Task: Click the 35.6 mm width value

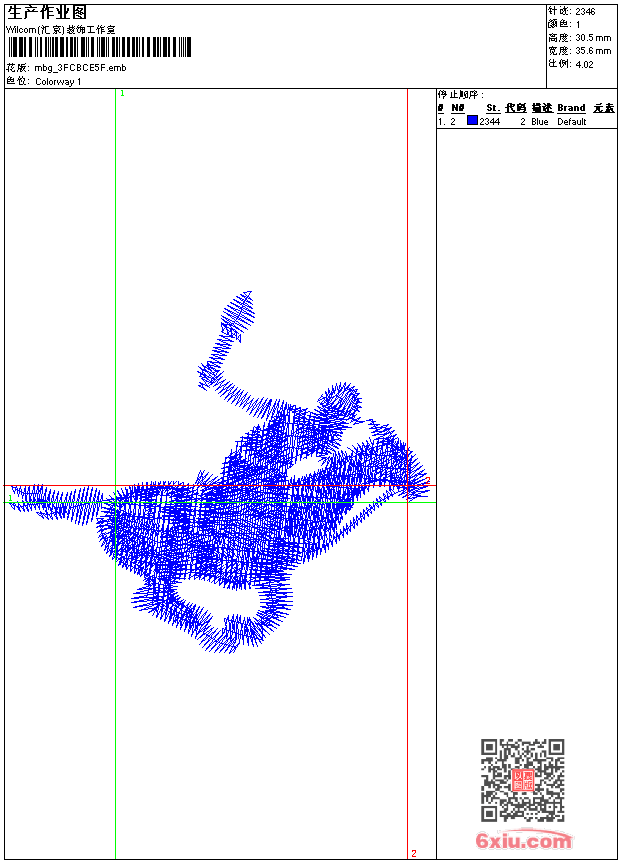Action: 593,51
